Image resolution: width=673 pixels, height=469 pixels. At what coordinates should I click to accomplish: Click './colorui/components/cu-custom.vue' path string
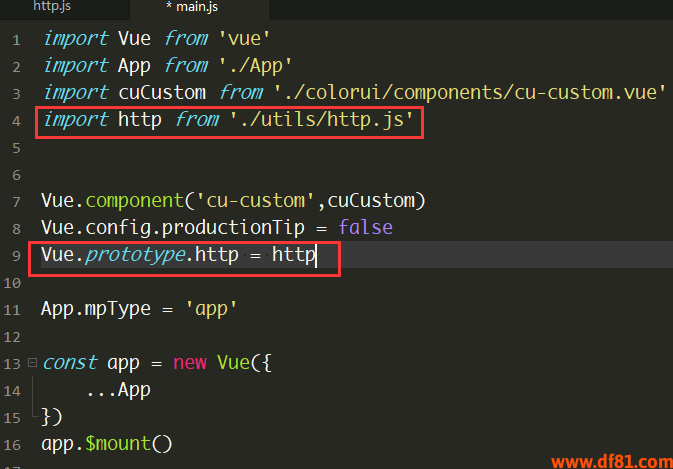(x=470, y=93)
